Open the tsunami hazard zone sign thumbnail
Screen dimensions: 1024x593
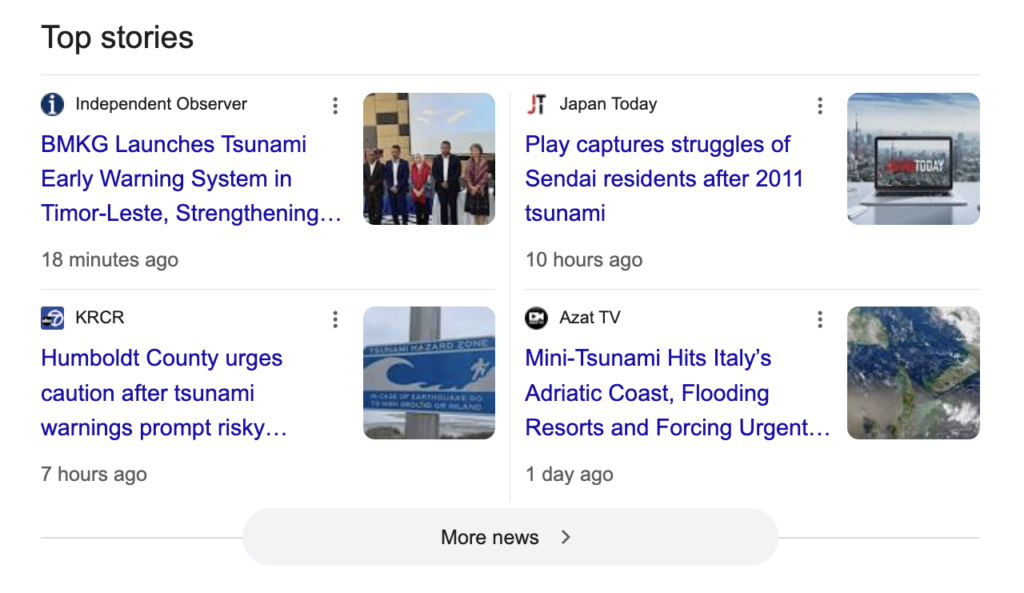coord(428,372)
